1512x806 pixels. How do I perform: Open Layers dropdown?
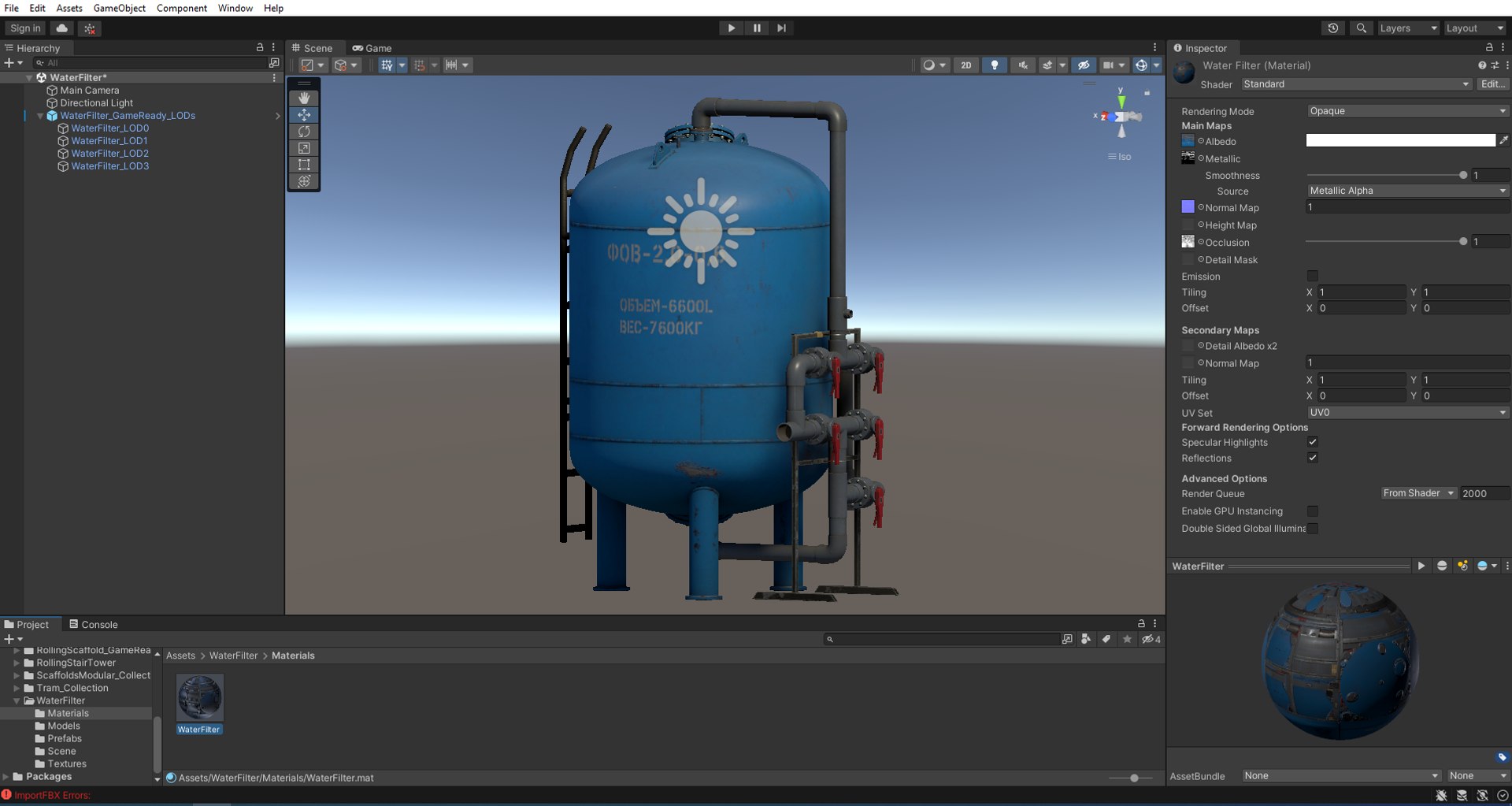(x=1408, y=28)
